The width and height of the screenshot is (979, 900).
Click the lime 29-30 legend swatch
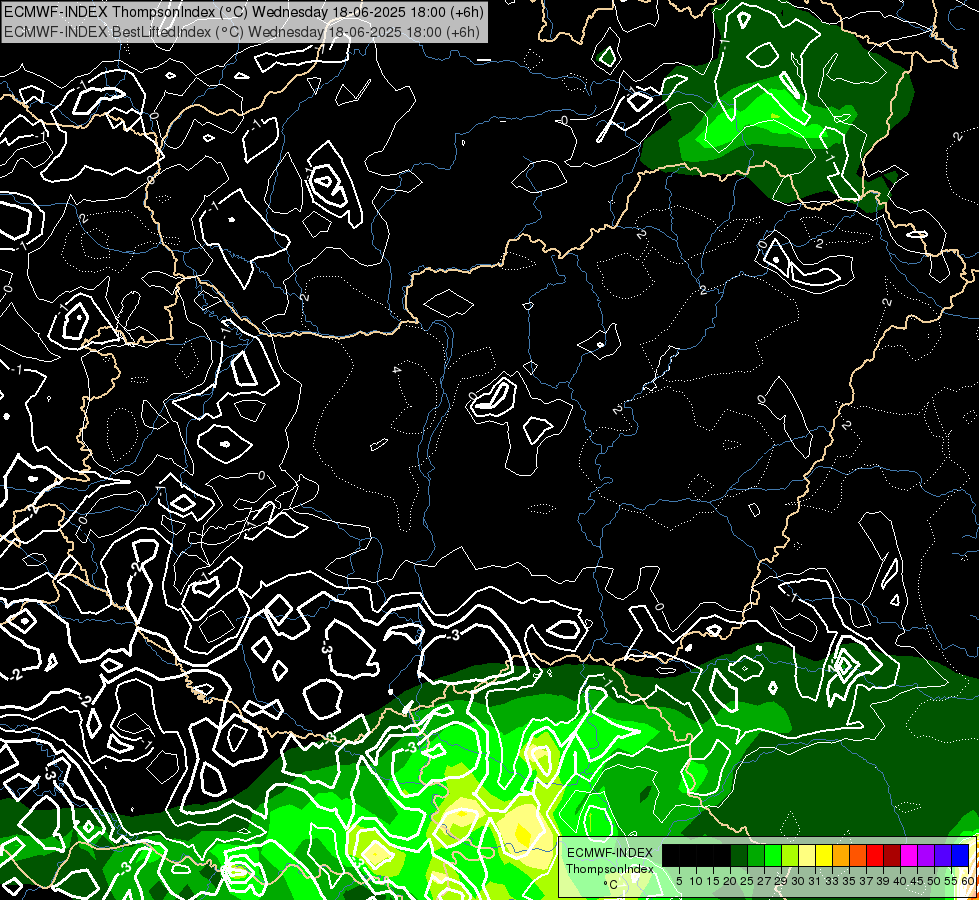pyautogui.click(x=790, y=855)
